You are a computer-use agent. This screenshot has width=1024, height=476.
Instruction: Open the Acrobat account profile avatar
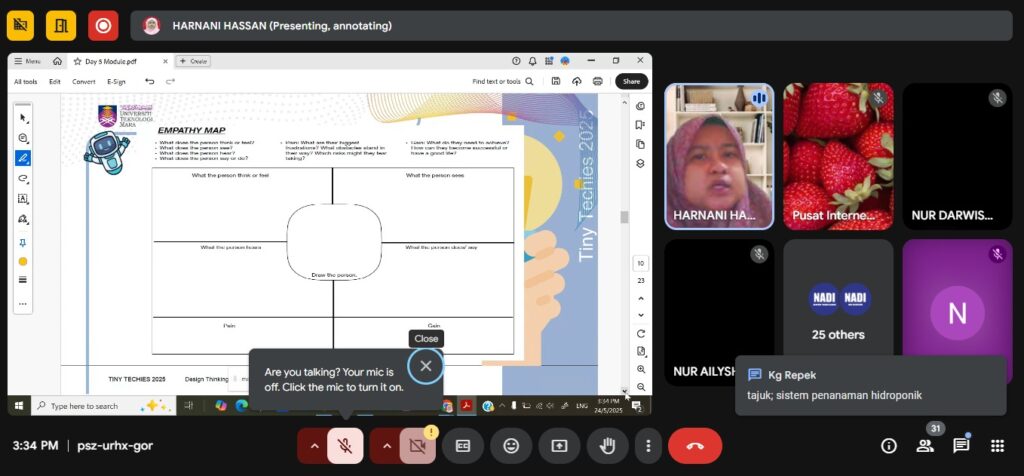[x=565, y=61]
